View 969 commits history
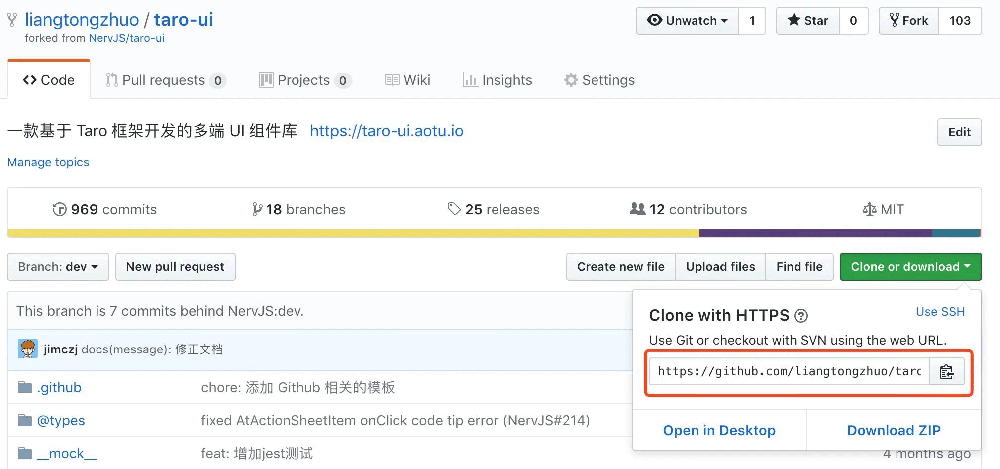The width and height of the screenshot is (1000, 469). pyautogui.click(x=105, y=209)
